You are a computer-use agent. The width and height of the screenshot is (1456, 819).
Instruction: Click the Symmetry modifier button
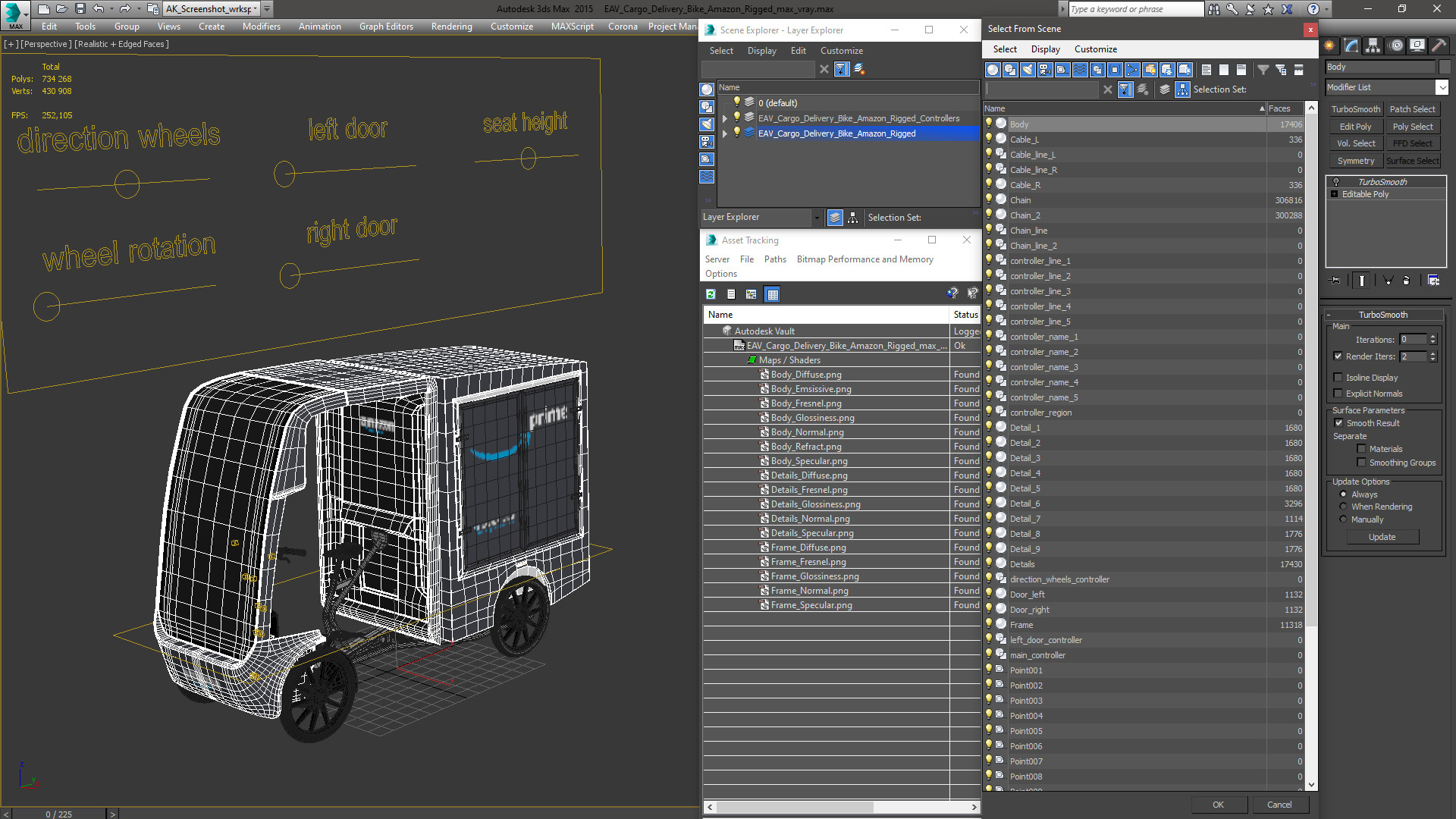click(1356, 161)
